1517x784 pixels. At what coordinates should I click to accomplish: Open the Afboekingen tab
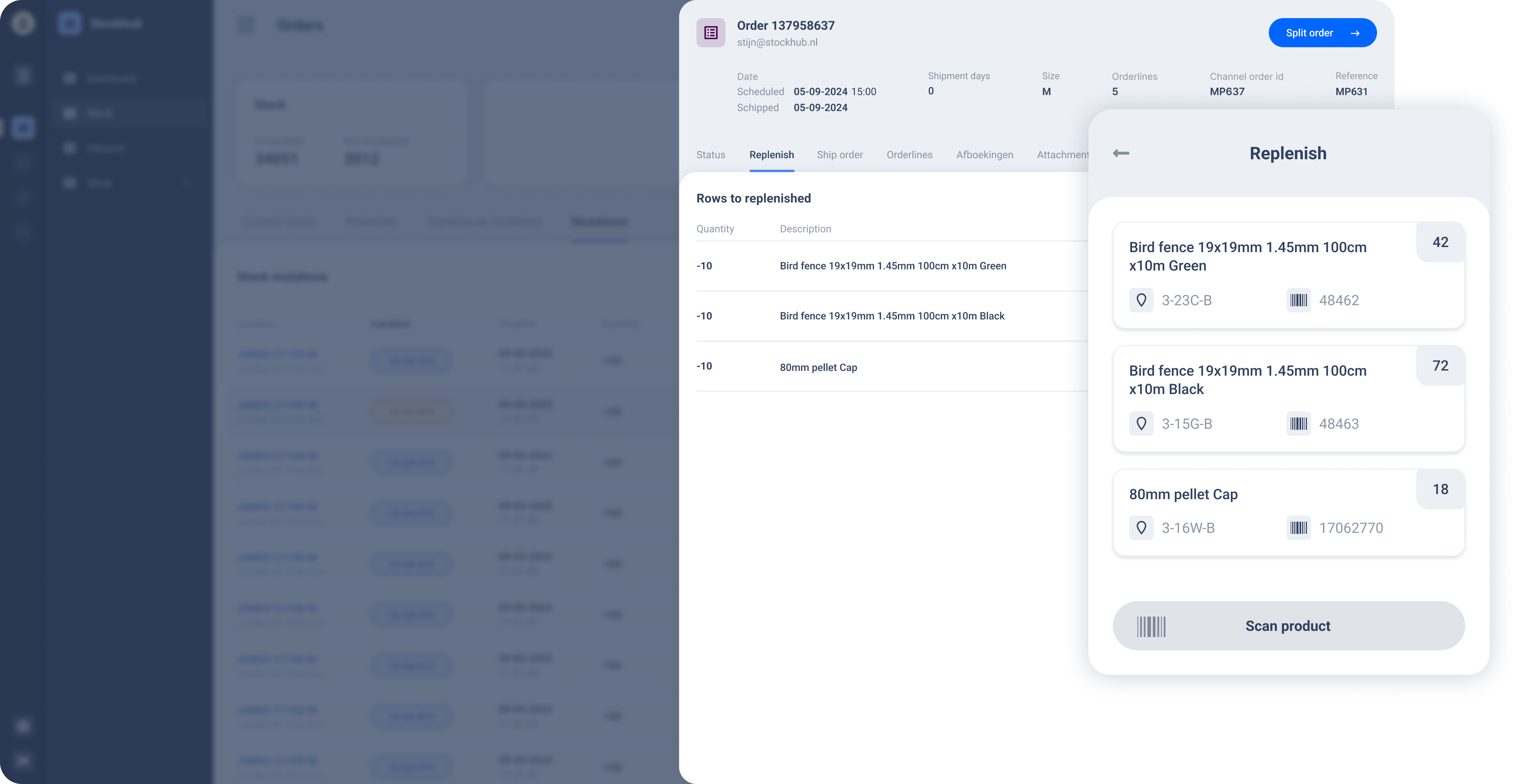coord(985,155)
